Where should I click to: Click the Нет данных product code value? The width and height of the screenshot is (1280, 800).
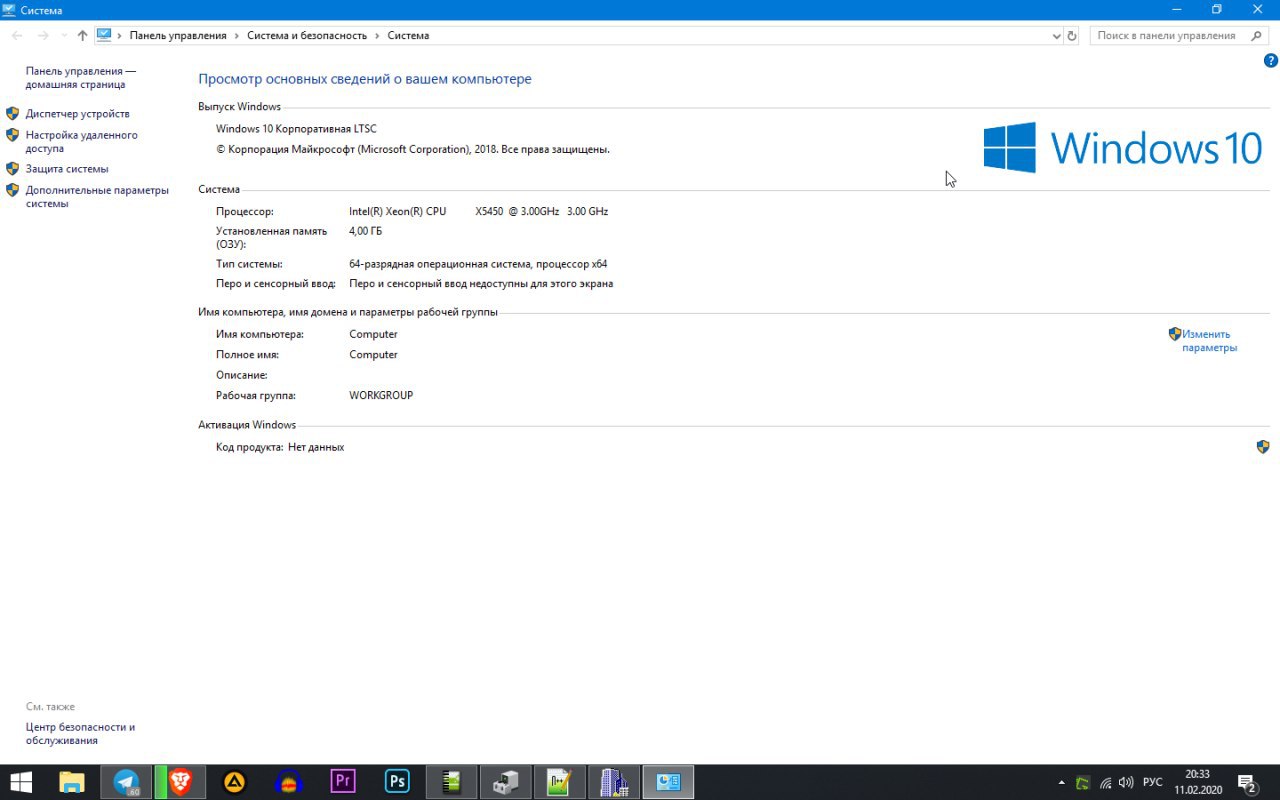pyautogui.click(x=316, y=447)
